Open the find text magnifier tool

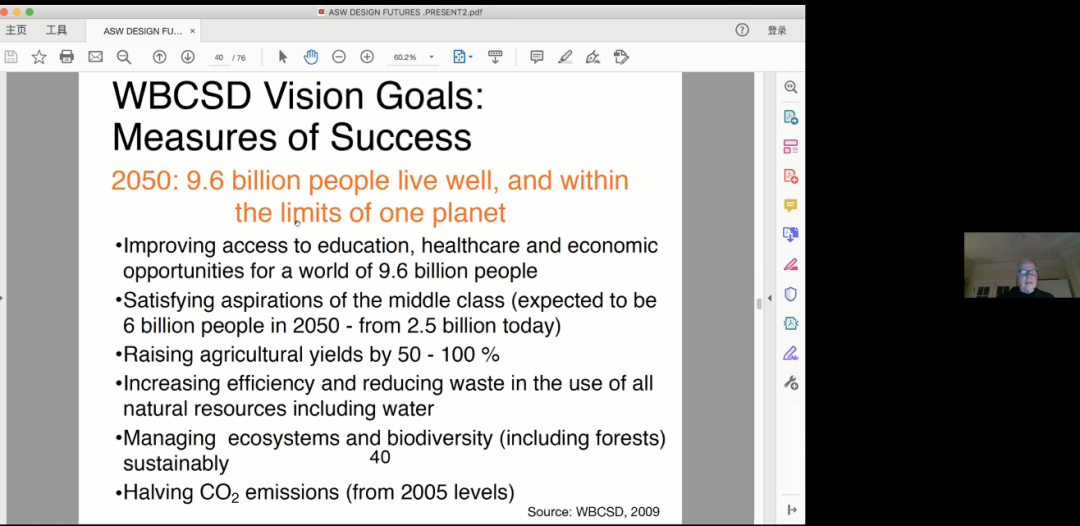pyautogui.click(x=123, y=57)
